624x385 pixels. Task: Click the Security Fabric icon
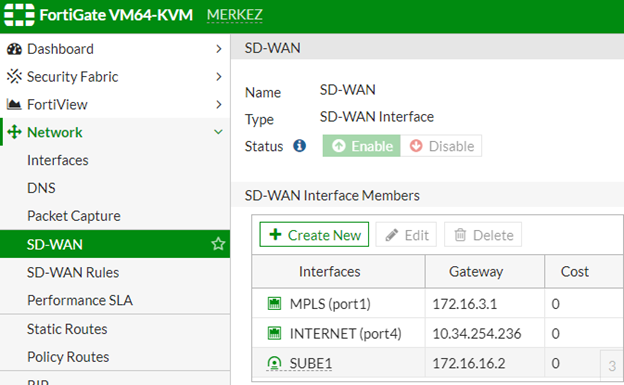point(14,76)
